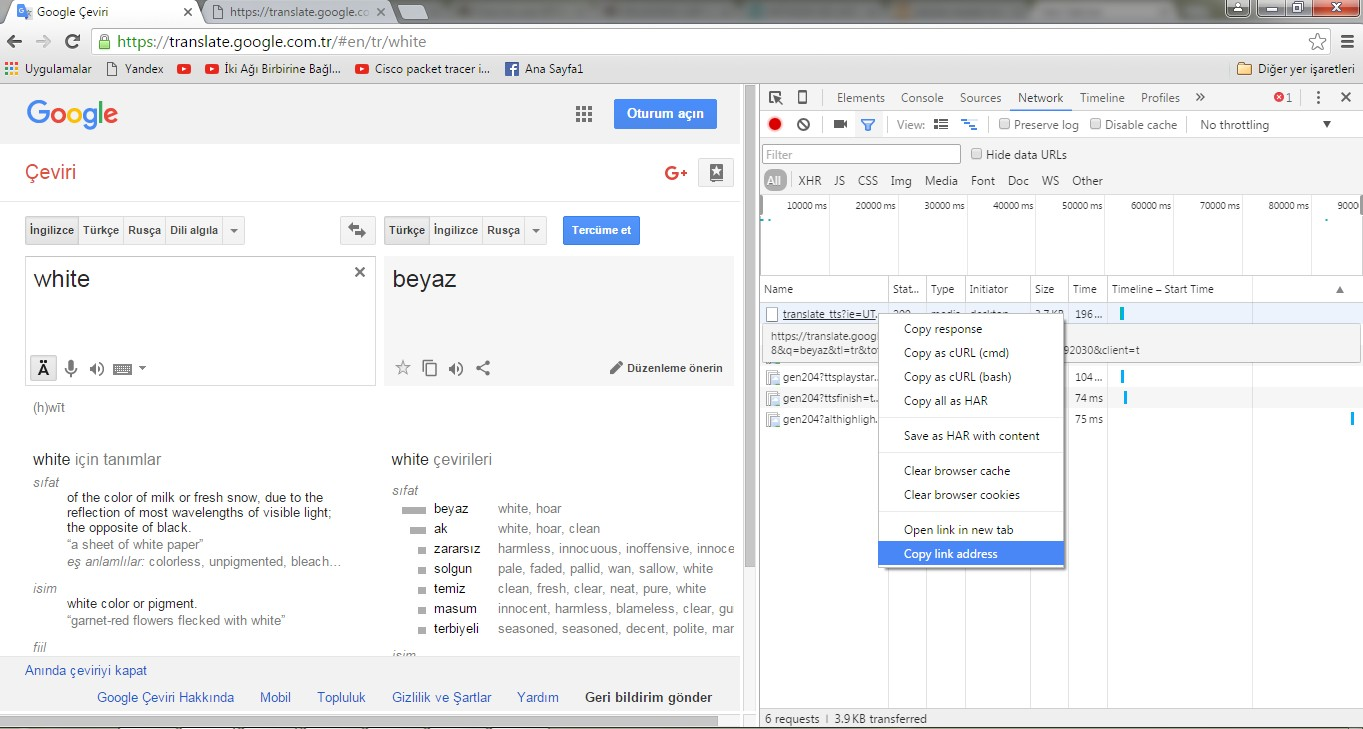This screenshot has height=729, width=1363.
Task: Expand the target language dropdown arrow
Action: [x=536, y=230]
